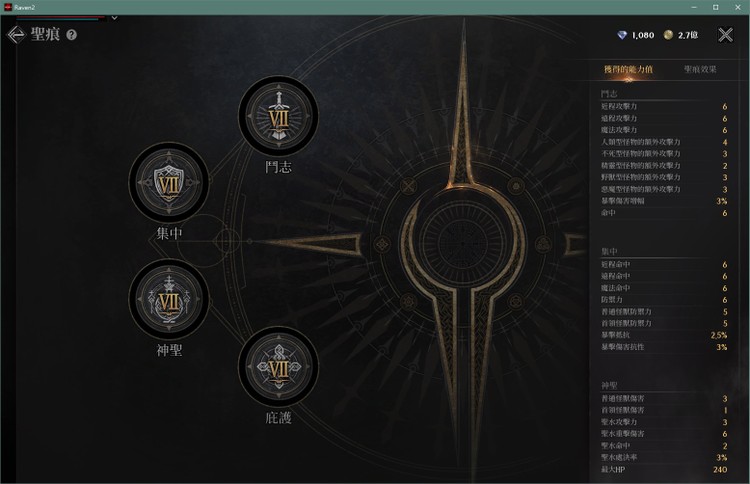Open the question mark help icon
Screen dimensions: 750x484
click(x=72, y=35)
